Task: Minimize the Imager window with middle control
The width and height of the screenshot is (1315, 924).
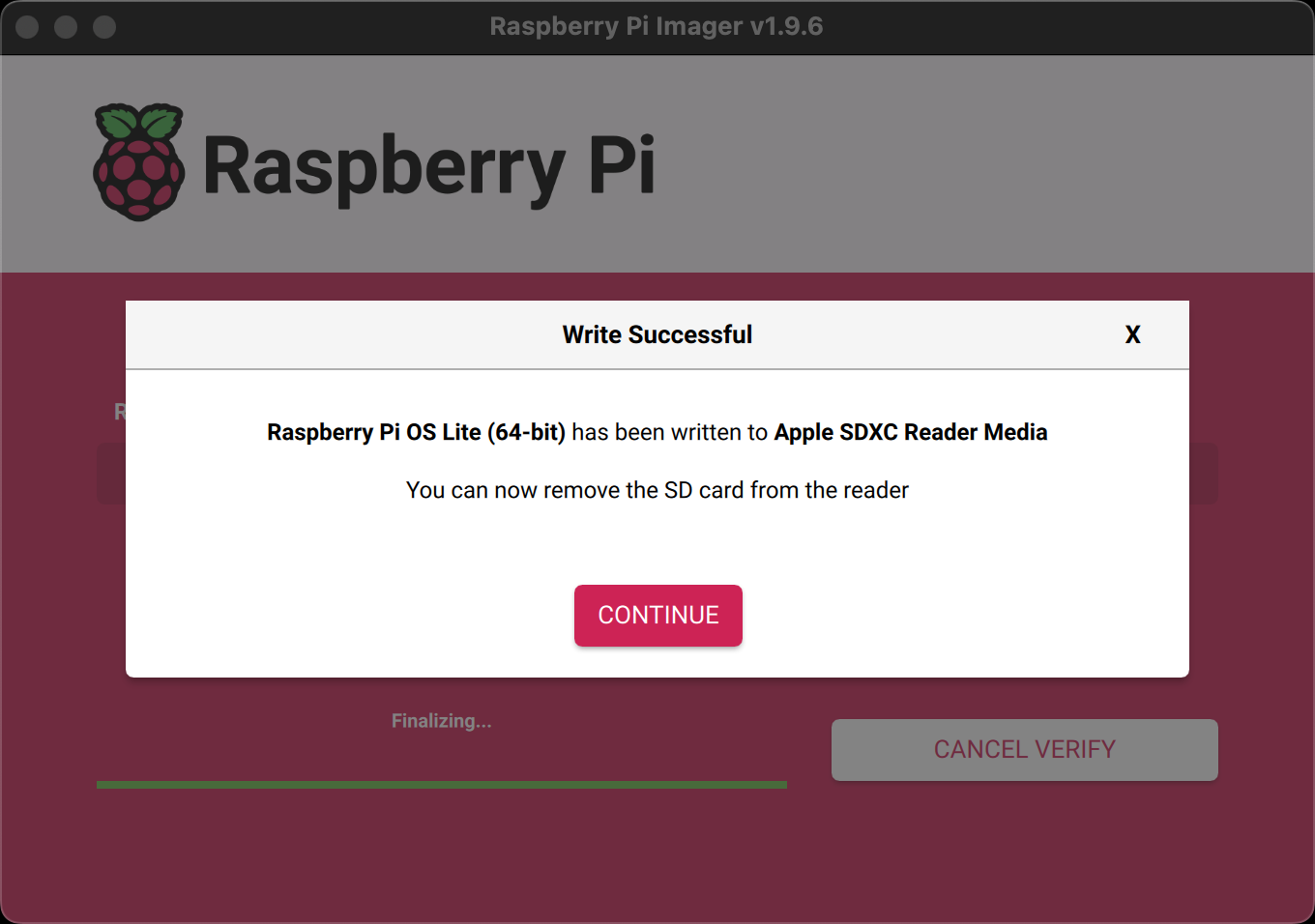Action: 66,27
